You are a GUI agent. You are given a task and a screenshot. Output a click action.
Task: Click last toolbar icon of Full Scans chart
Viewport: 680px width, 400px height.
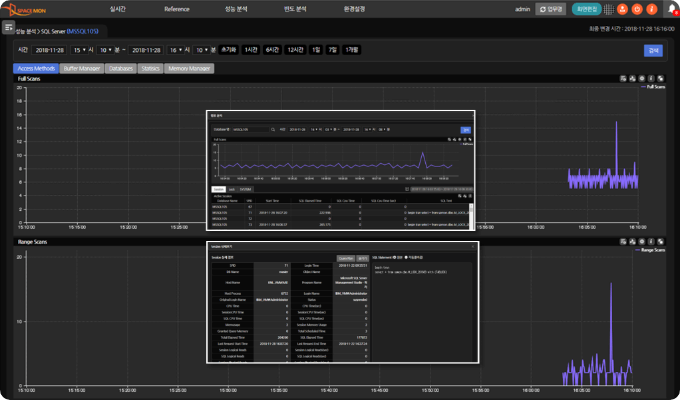[x=660, y=79]
